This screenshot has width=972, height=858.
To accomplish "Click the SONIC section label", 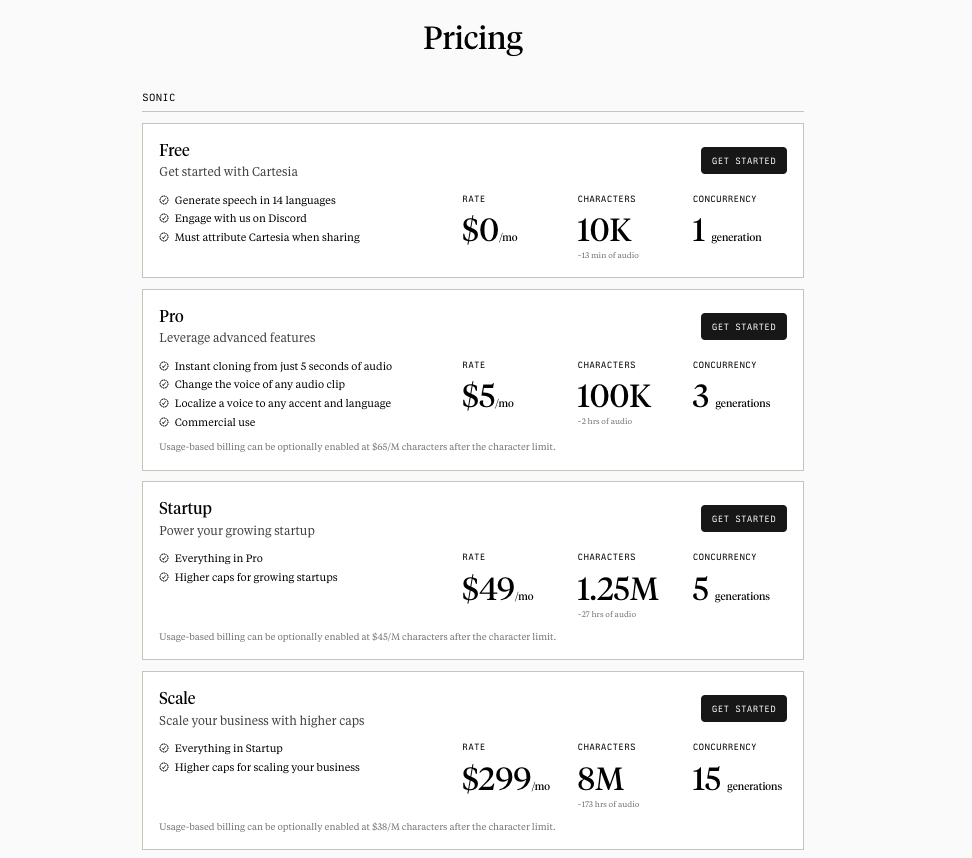I will 159,98.
